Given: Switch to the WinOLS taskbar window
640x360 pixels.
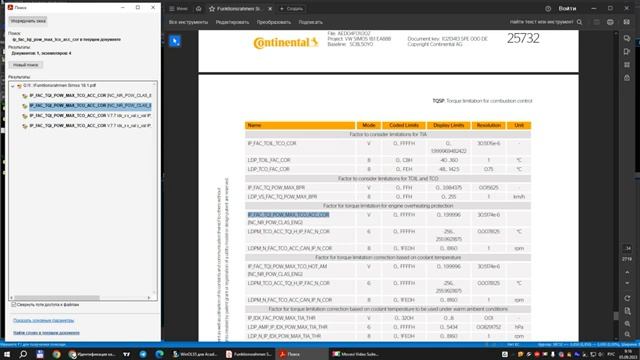Looking at the screenshot, I should click(195, 354).
